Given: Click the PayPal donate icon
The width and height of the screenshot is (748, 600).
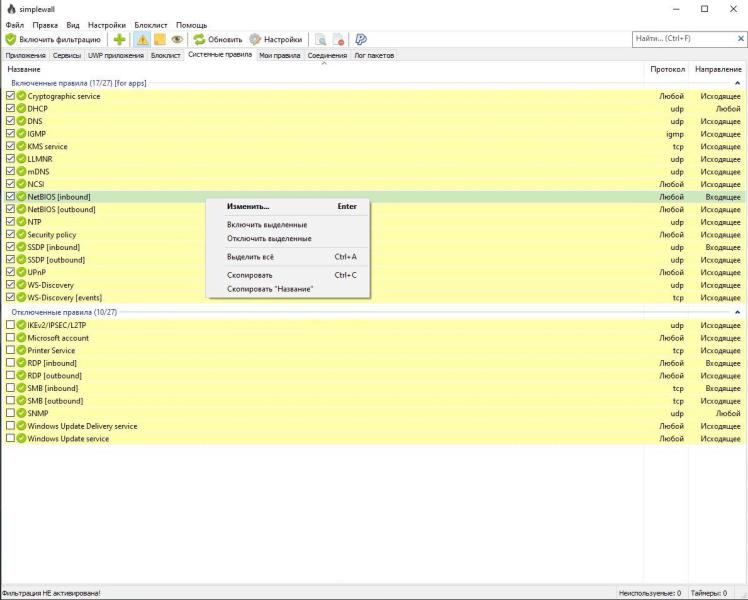Looking at the screenshot, I should pos(361,40).
